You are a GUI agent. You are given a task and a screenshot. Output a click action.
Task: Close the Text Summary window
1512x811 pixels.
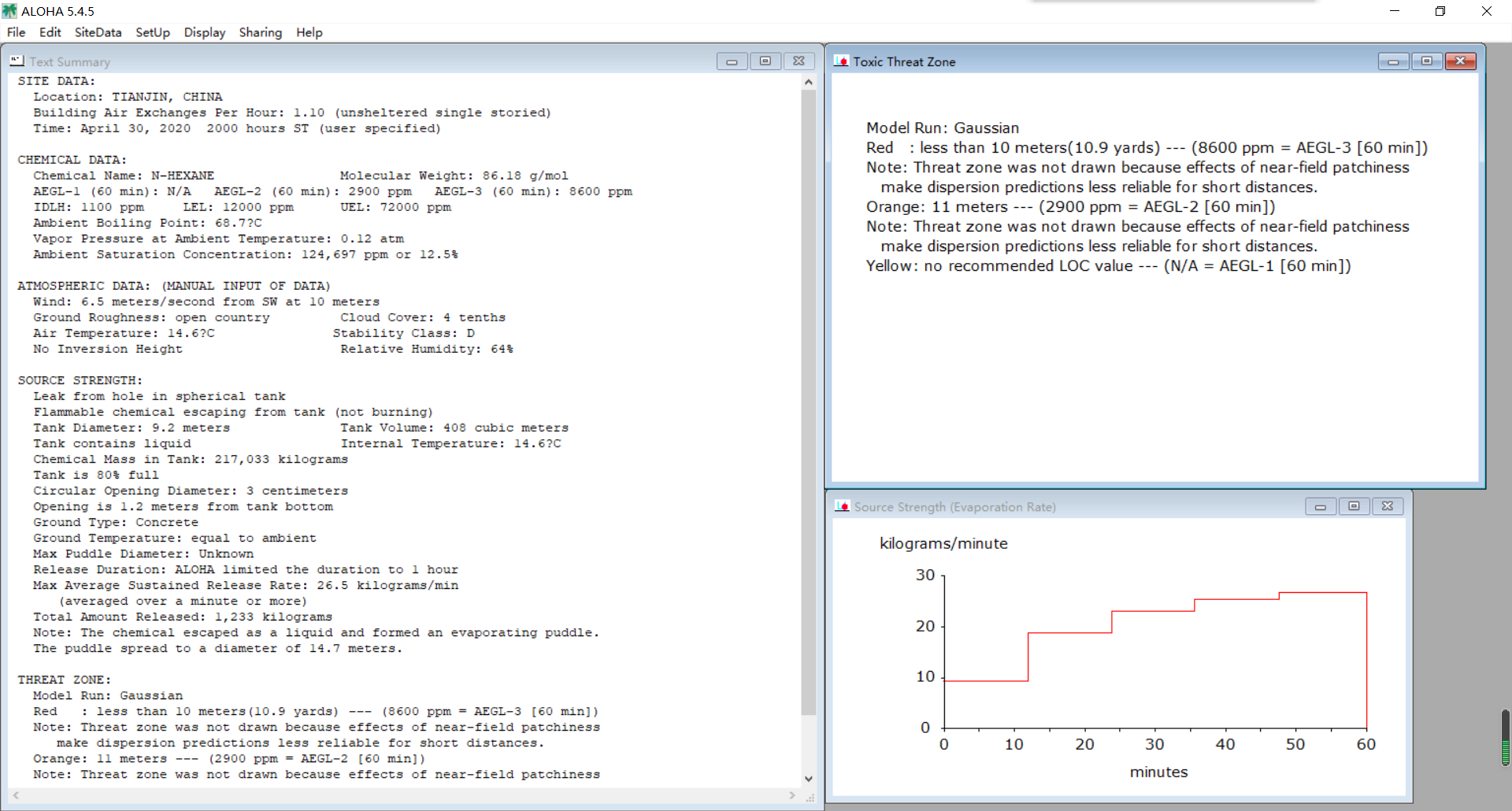pos(799,61)
